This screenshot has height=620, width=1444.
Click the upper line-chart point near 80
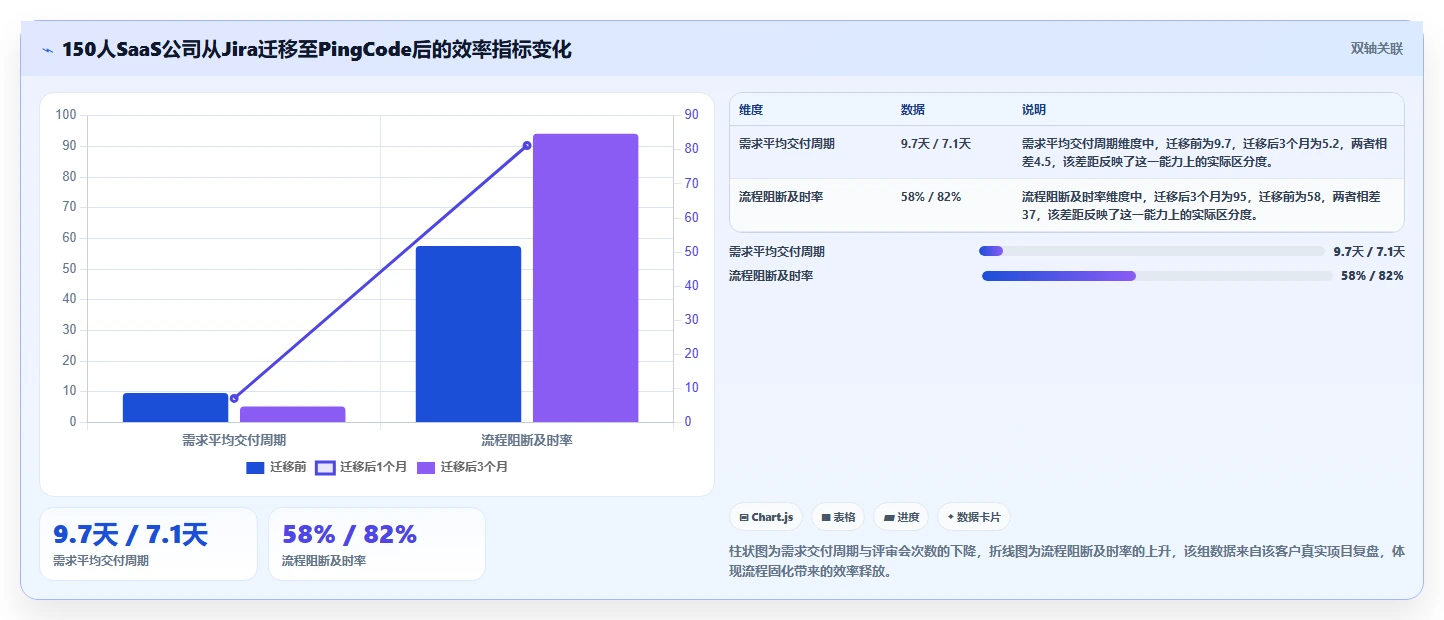click(527, 145)
